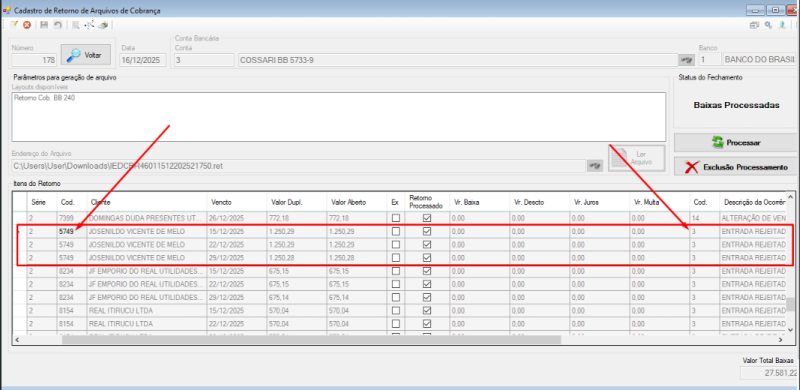Select JOSENILDO VICENTE DE MELO cell due 22/12/2025

coord(147,245)
